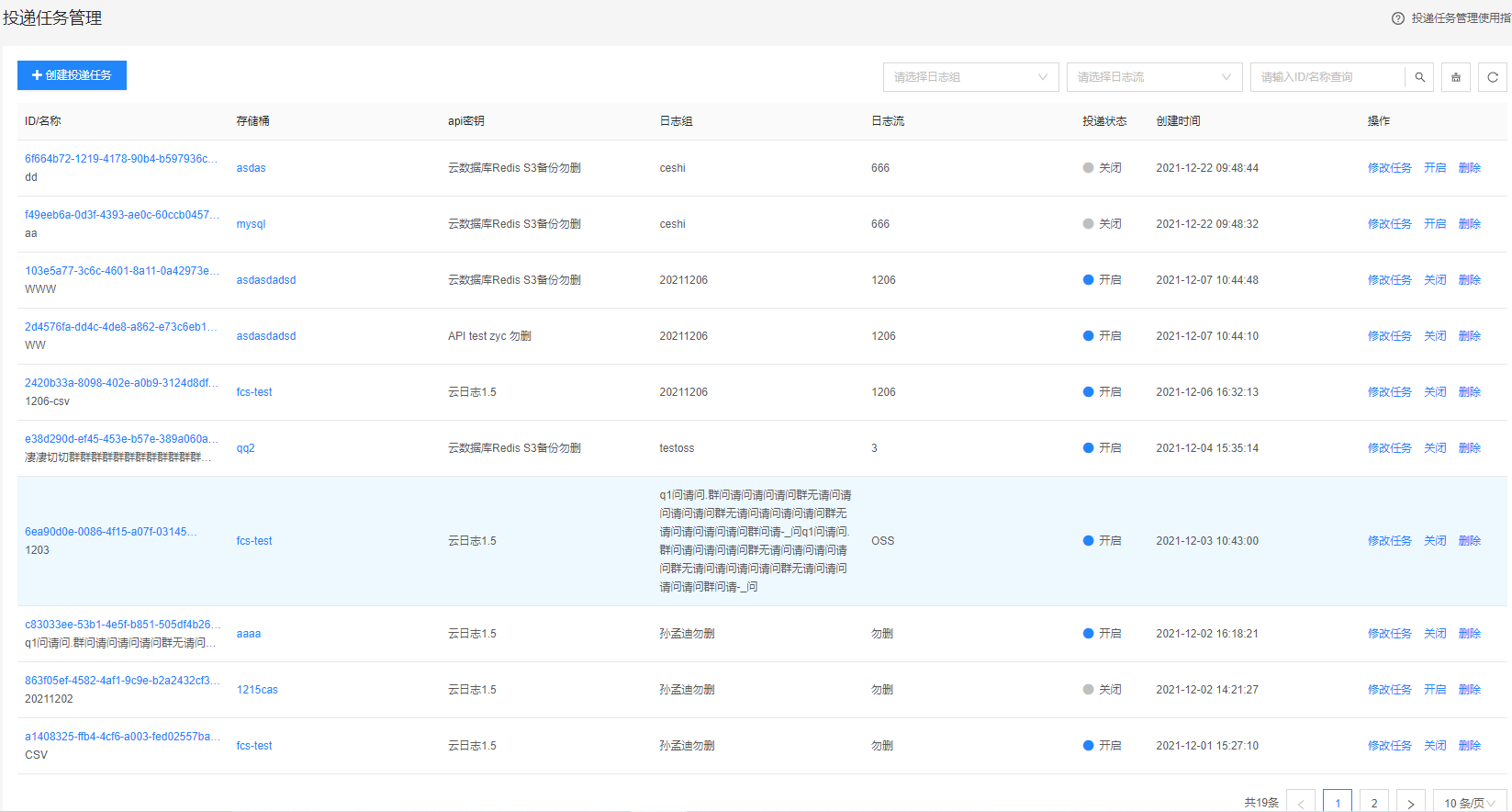This screenshot has width=1512, height=812.
Task: Click 修改任务 for testoss task
Action: pos(1389,448)
